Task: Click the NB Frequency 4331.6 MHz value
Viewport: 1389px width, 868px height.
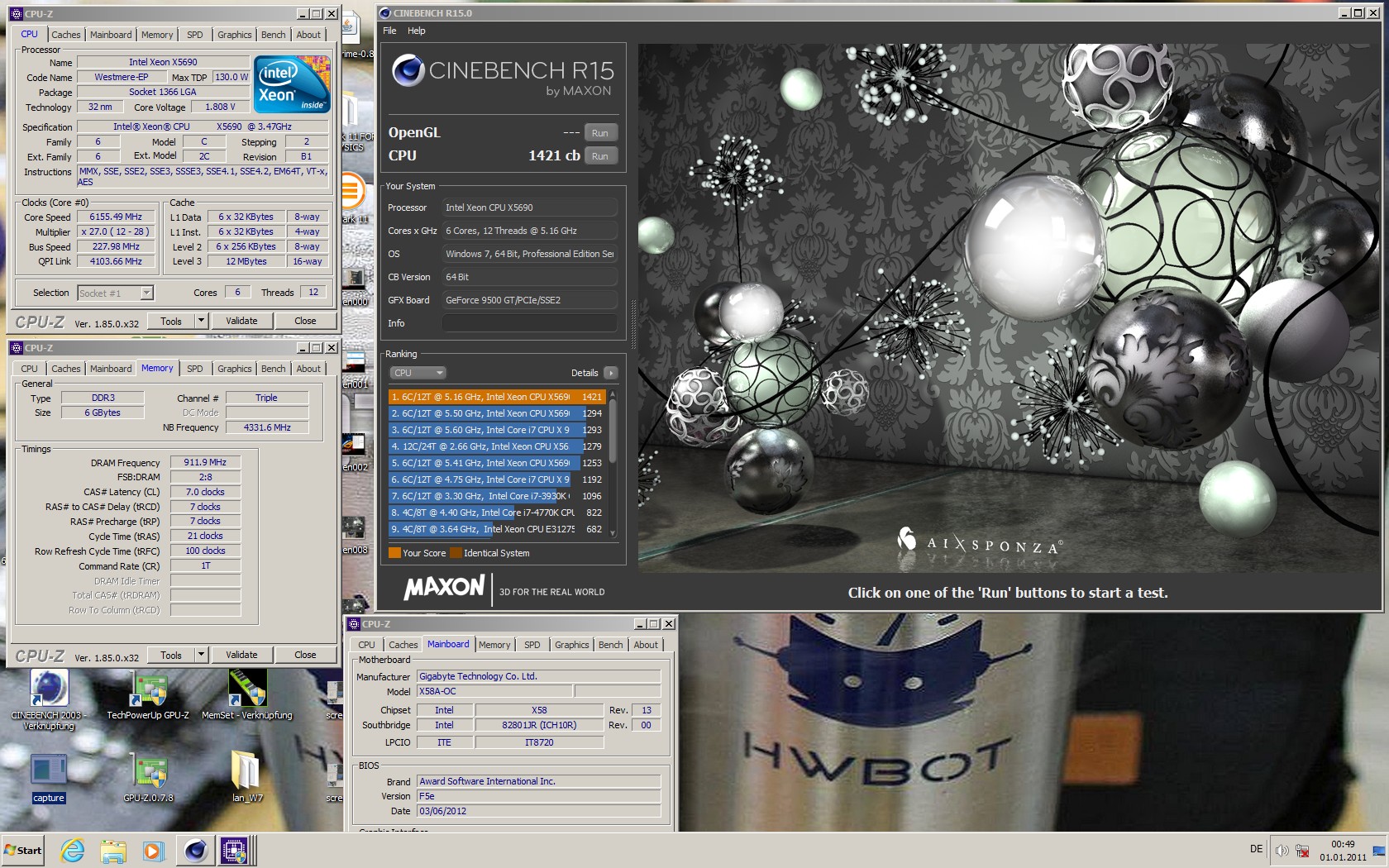Action: point(267,427)
